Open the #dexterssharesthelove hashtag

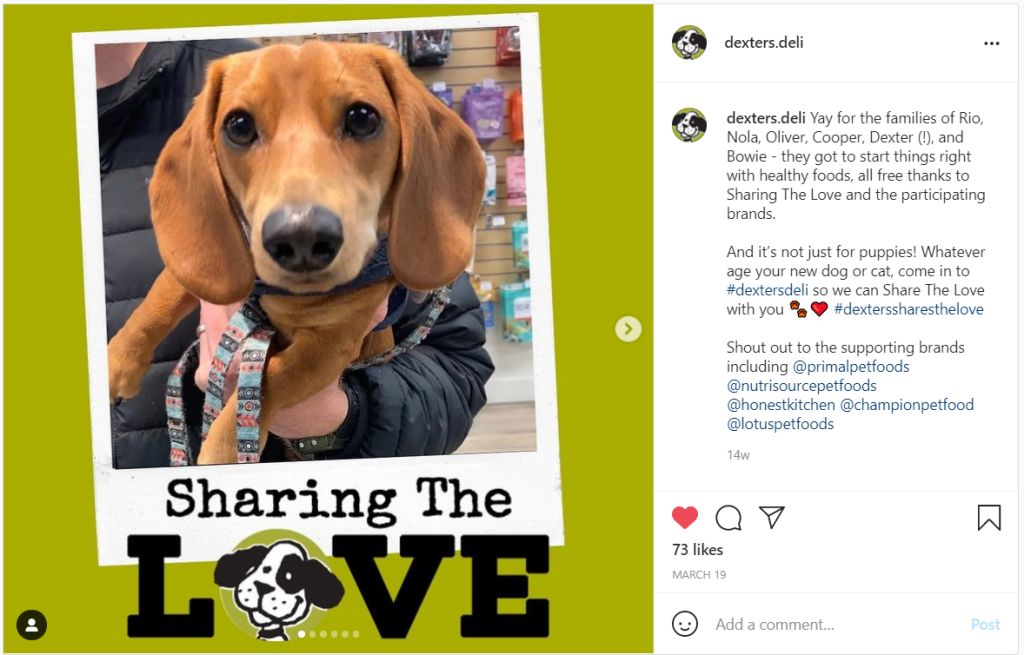[908, 309]
